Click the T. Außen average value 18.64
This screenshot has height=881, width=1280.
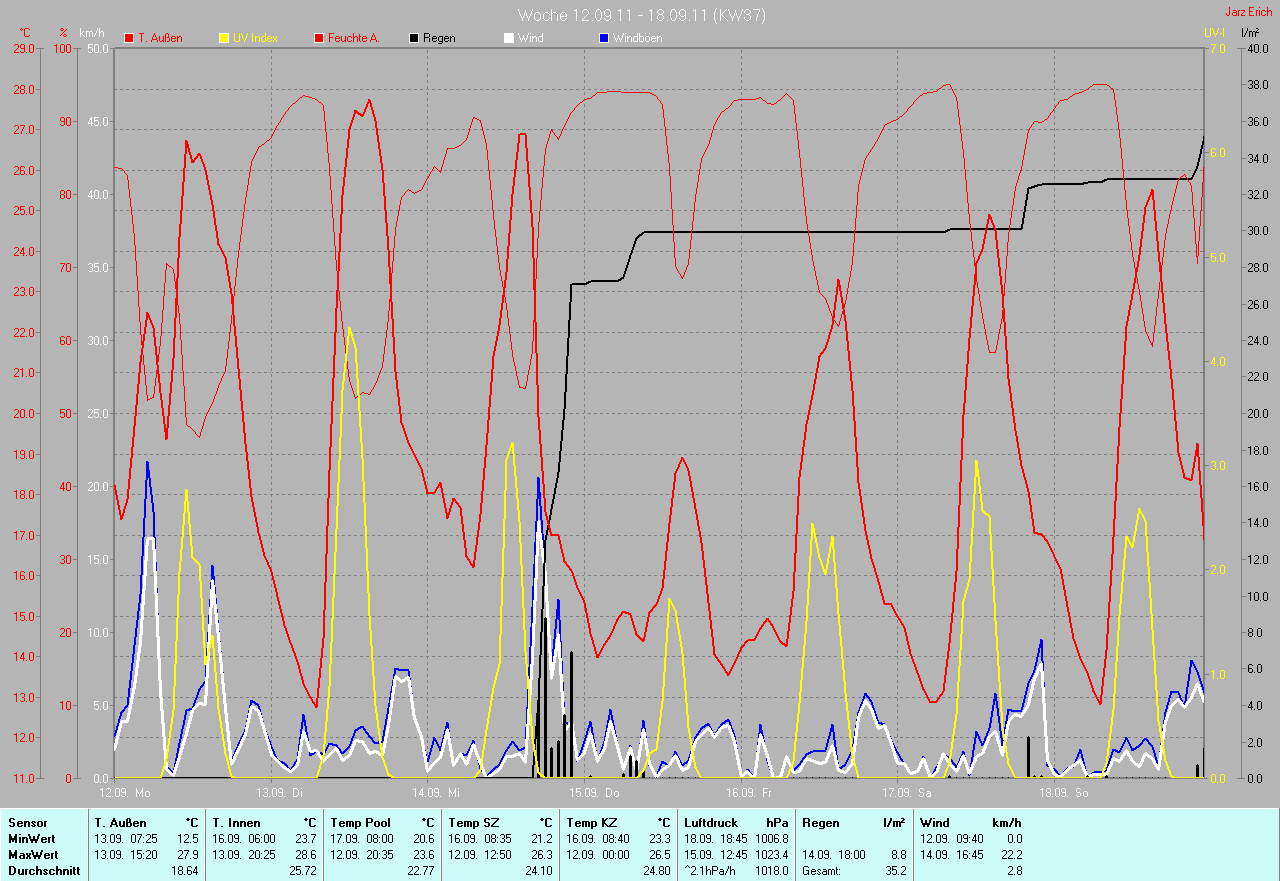coord(184,871)
